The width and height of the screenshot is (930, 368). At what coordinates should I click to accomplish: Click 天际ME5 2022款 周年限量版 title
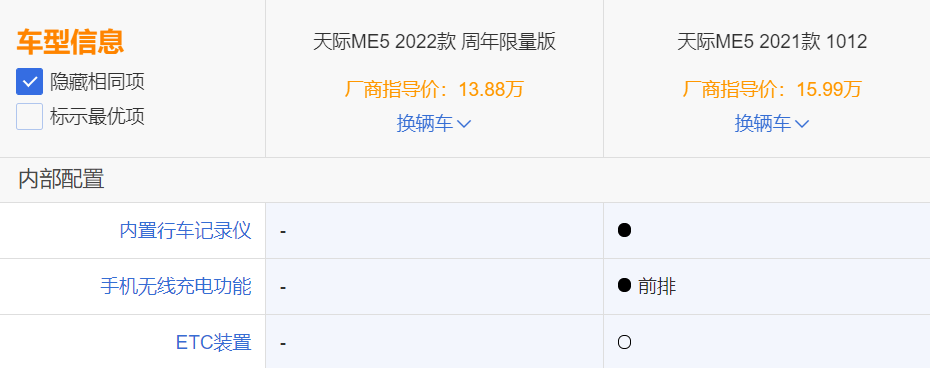pos(434,42)
